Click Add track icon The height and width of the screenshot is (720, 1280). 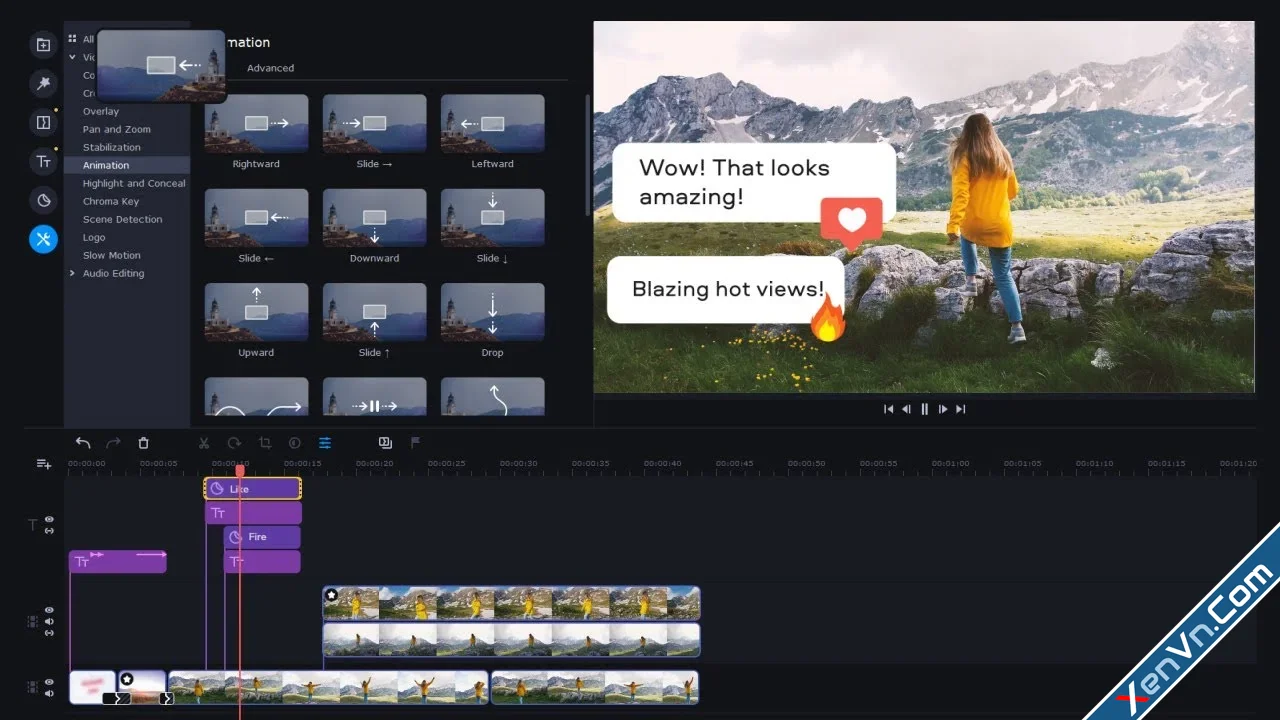tap(43, 464)
